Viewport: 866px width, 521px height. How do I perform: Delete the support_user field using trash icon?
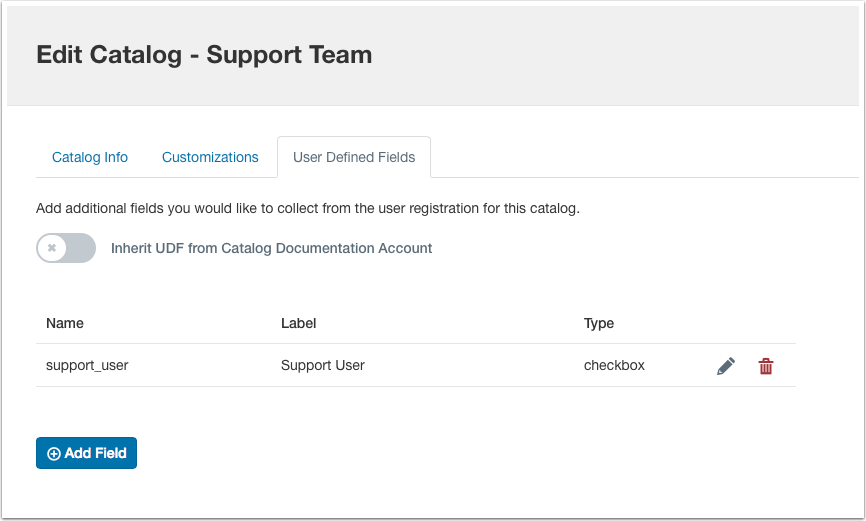(x=766, y=366)
